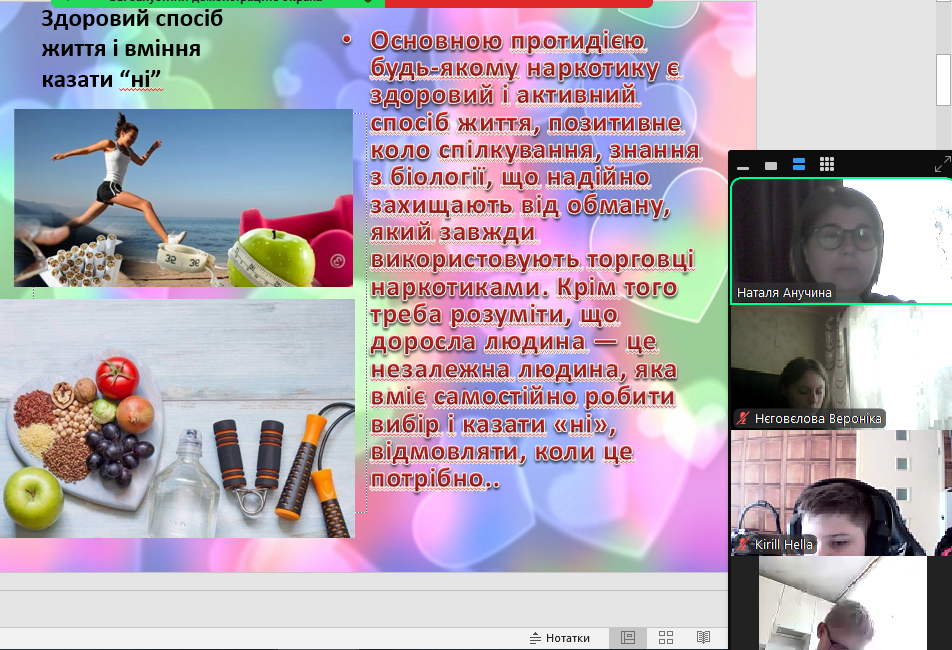Click the underlined word «ні» in the title

tap(141, 80)
